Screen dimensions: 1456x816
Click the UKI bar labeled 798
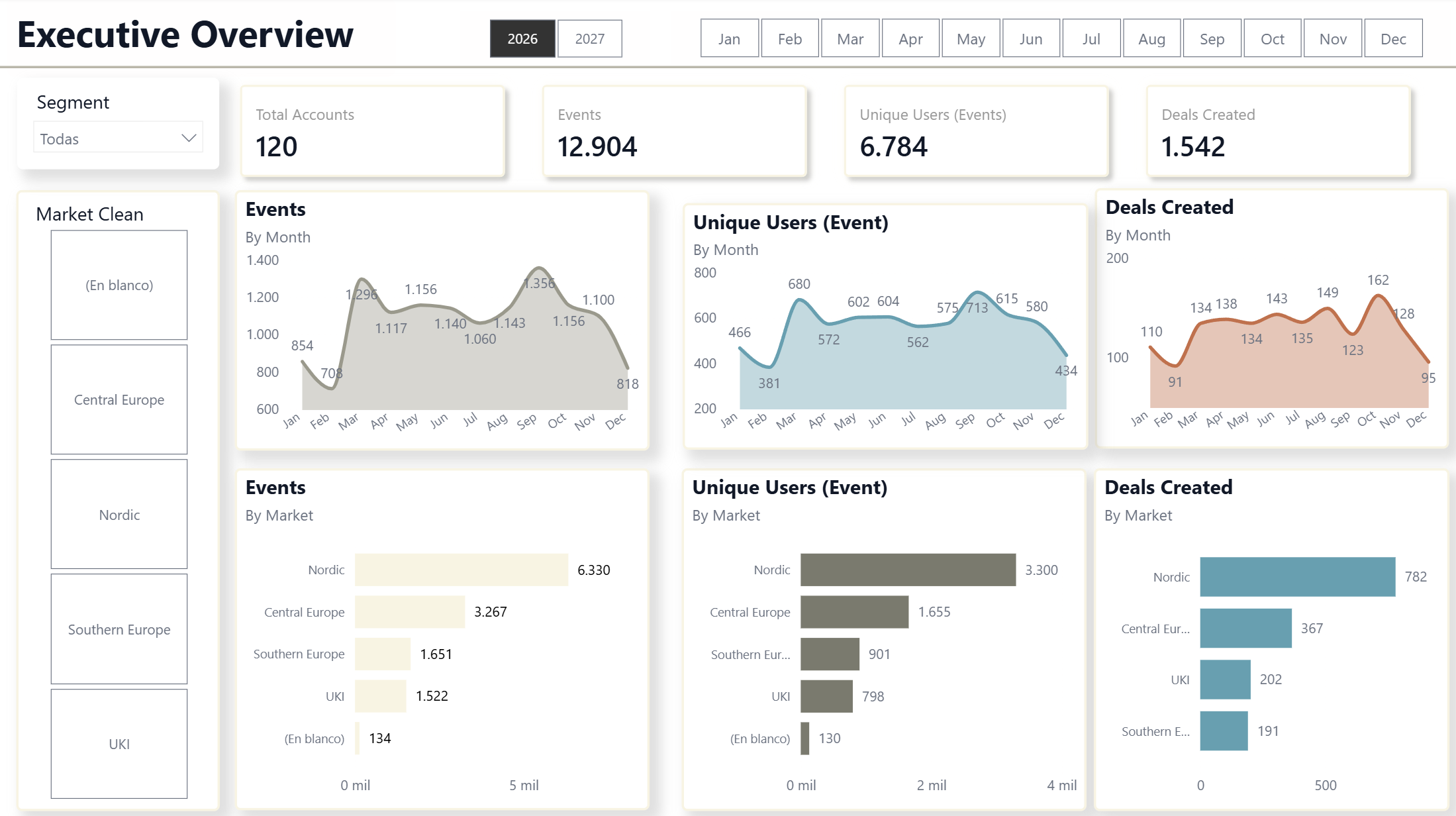827,696
